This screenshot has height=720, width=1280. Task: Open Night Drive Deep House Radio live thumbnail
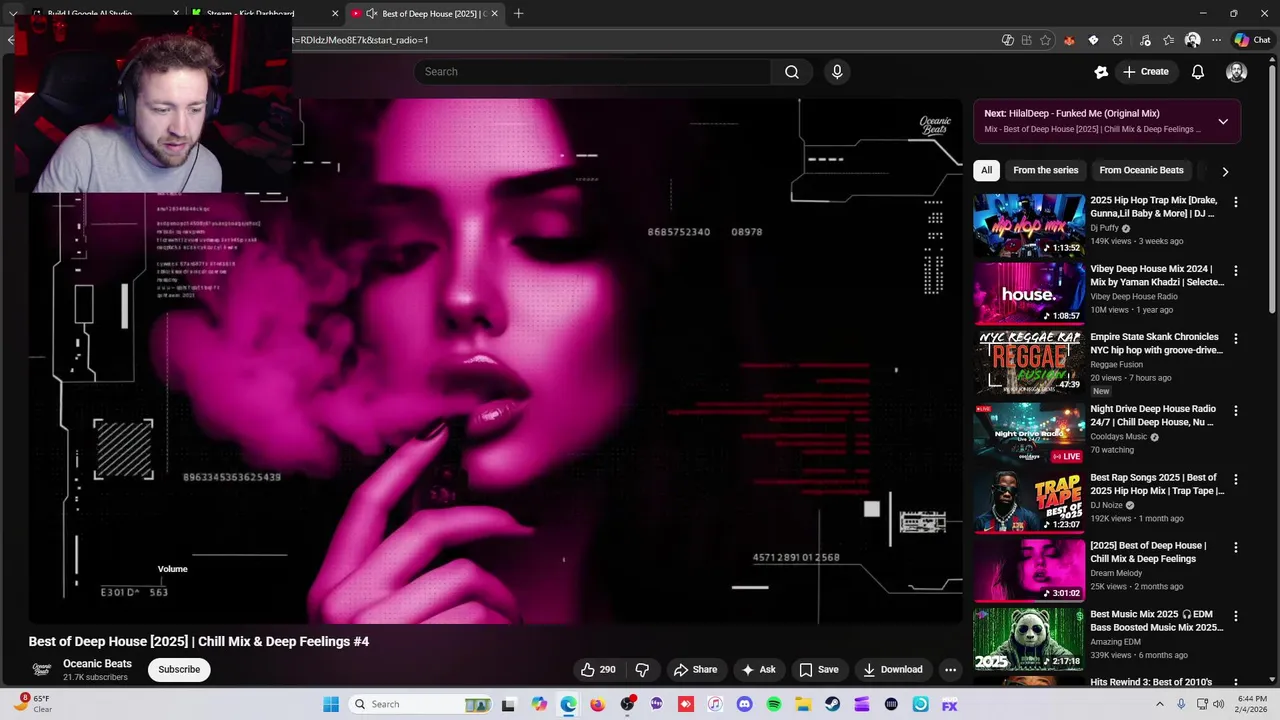(1029, 434)
